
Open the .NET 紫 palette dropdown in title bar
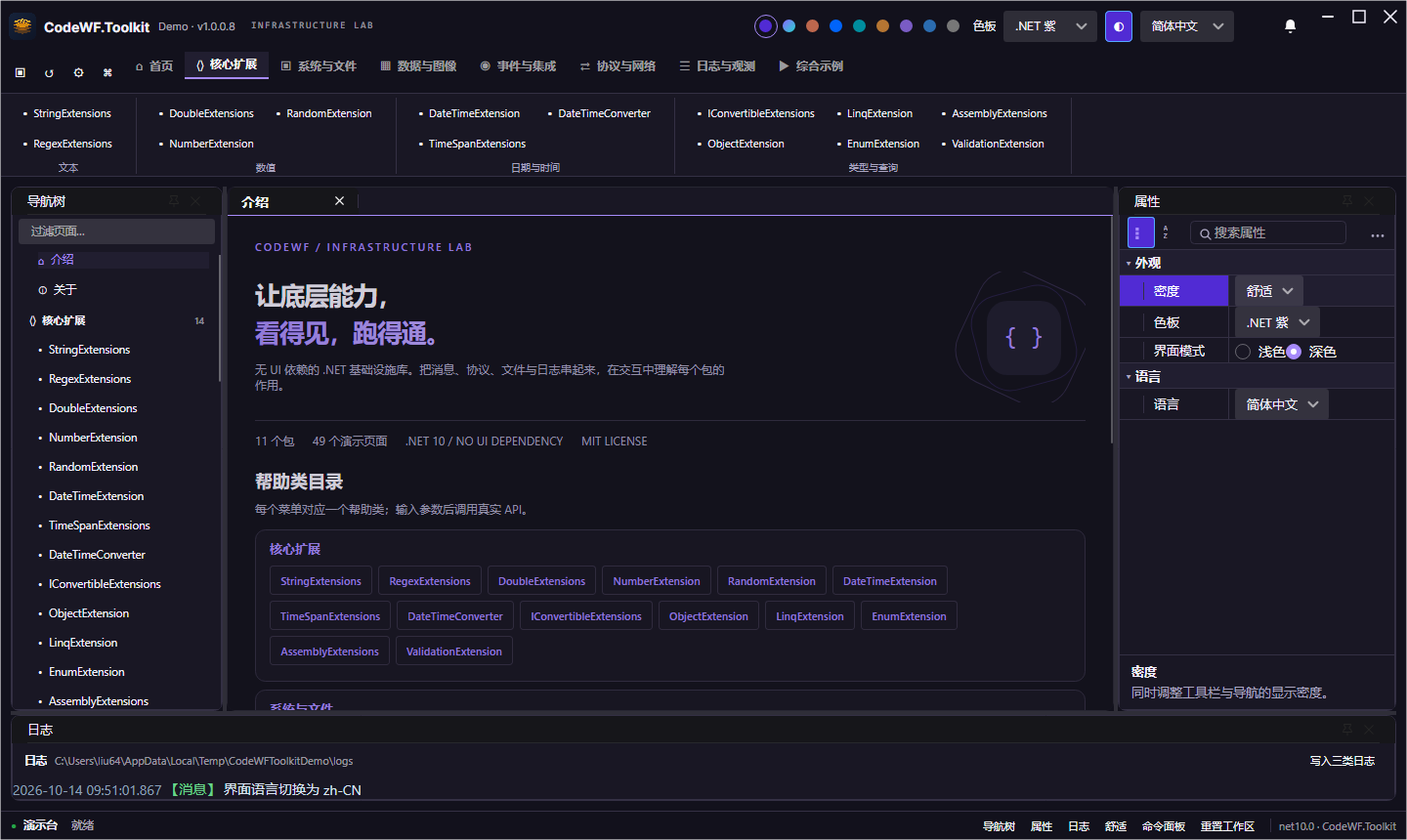pos(1051,26)
